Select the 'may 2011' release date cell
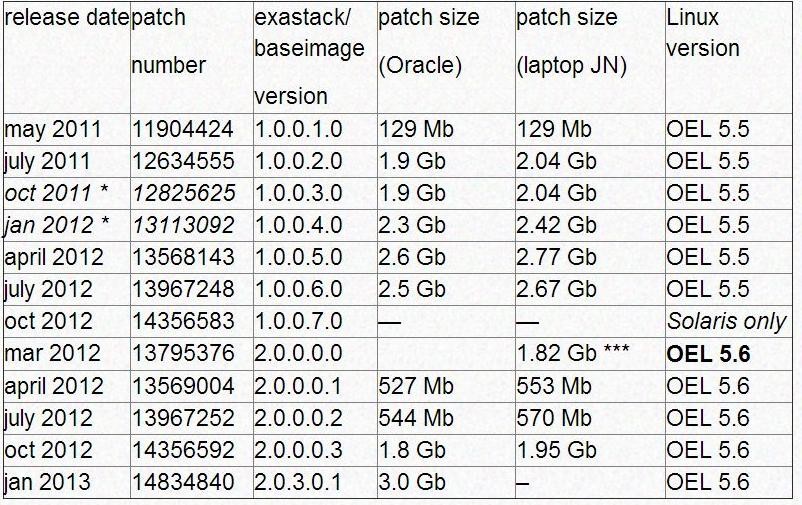The width and height of the screenshot is (802, 505). pyautogui.click(x=53, y=129)
